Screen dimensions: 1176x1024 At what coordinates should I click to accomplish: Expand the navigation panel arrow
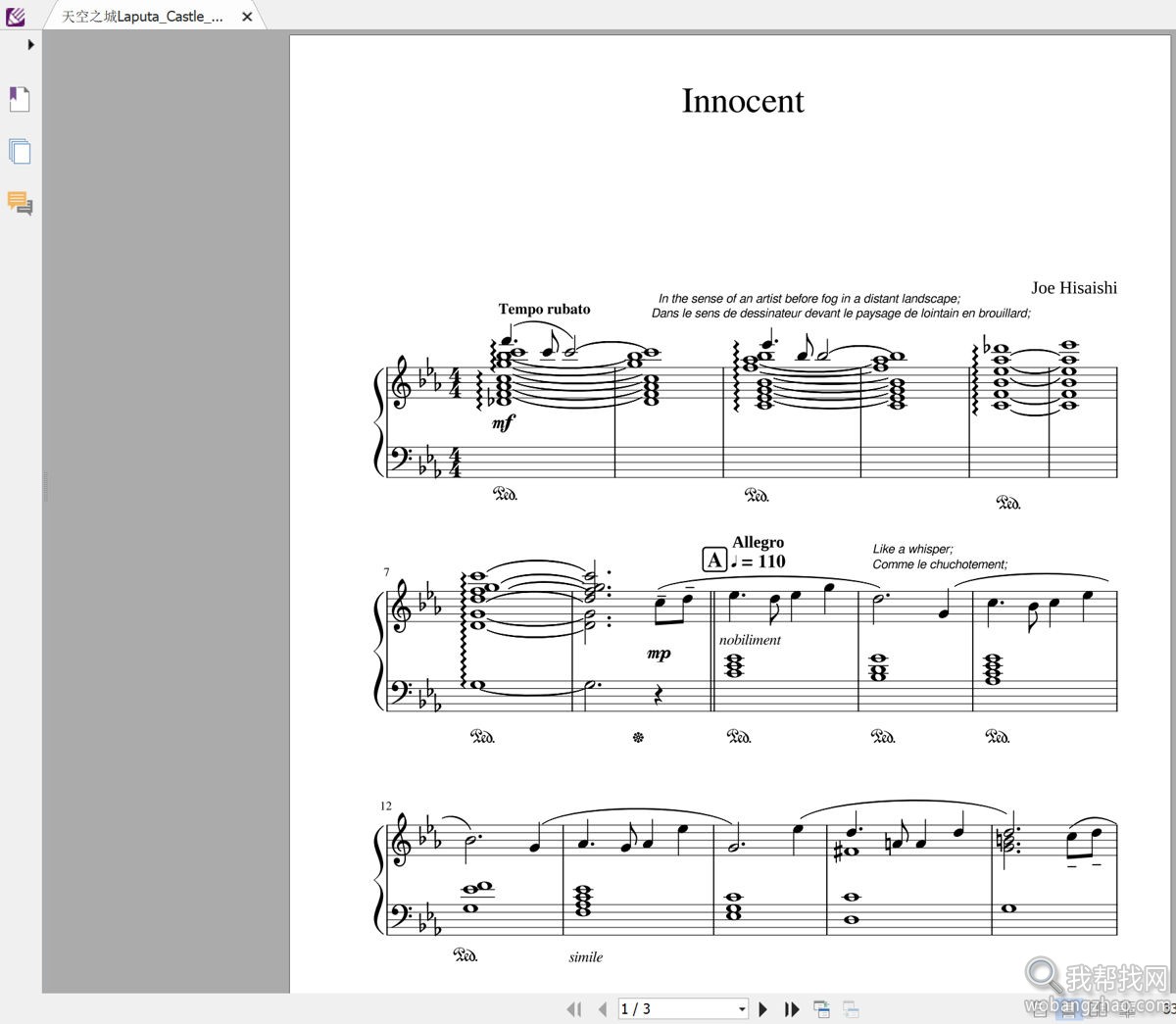point(31,44)
